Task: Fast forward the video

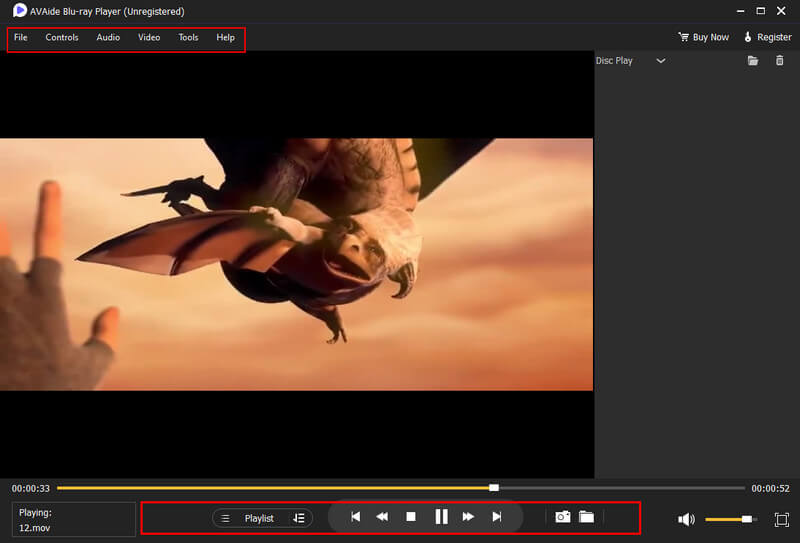Action: pyautogui.click(x=468, y=517)
